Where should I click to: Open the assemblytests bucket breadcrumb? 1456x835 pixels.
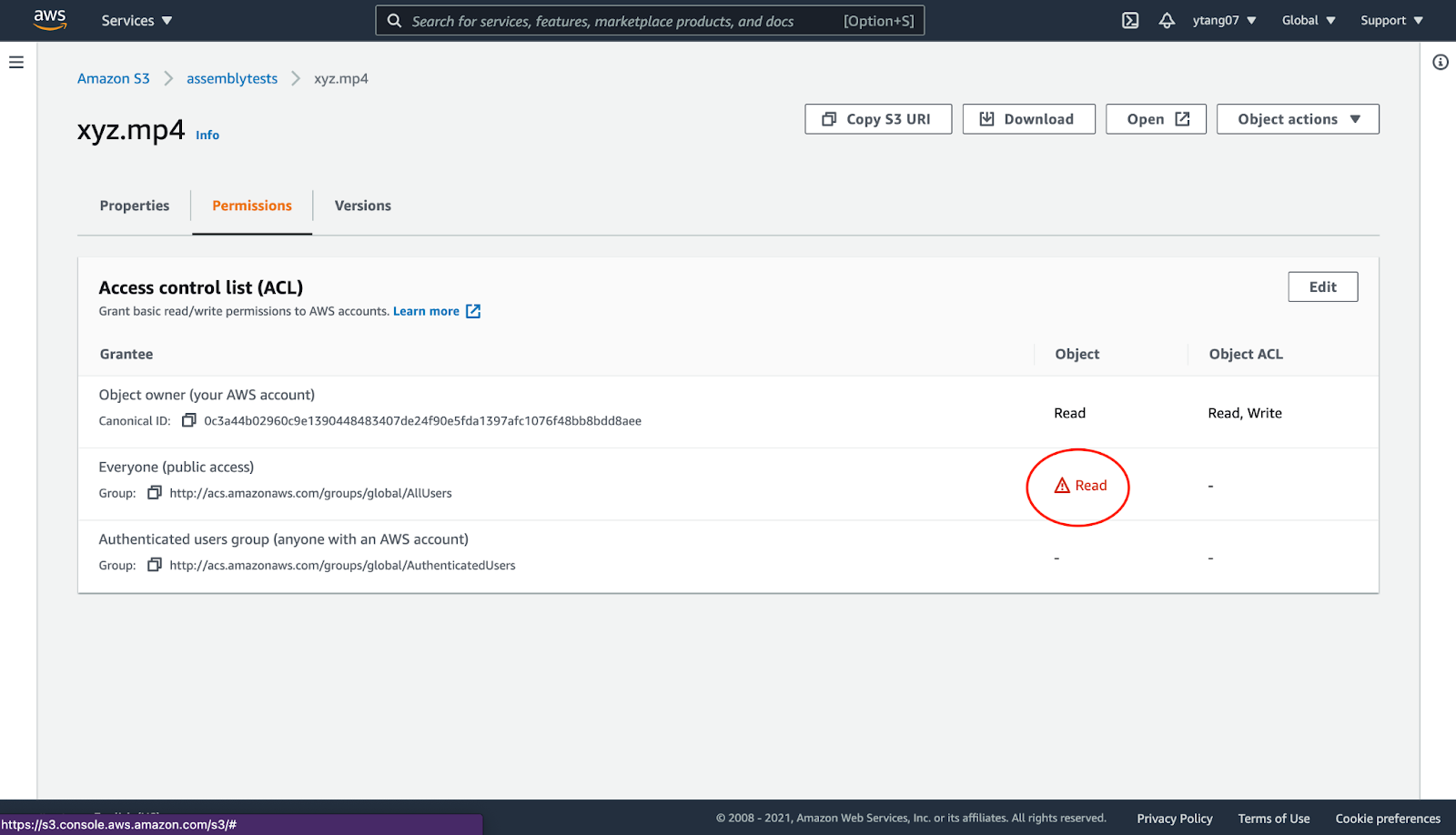232,78
